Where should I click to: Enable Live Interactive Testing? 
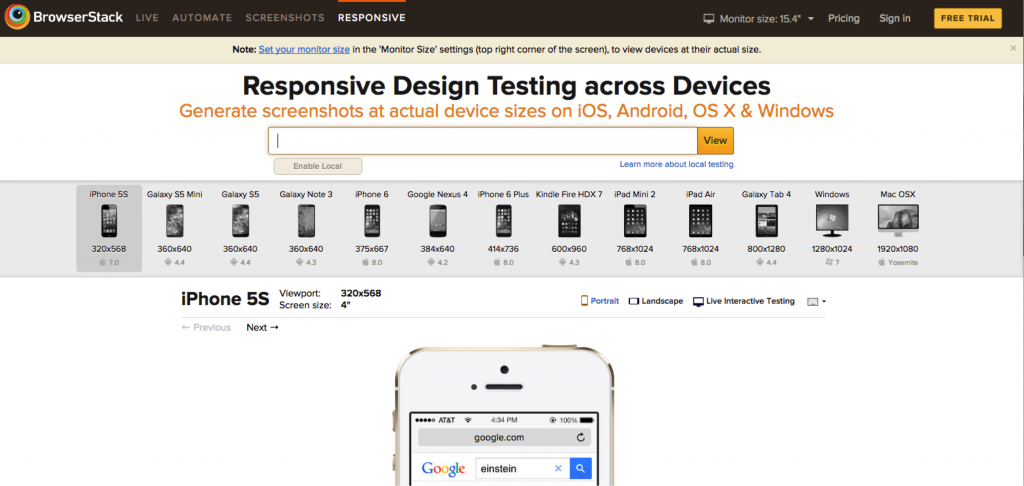pyautogui.click(x=744, y=300)
